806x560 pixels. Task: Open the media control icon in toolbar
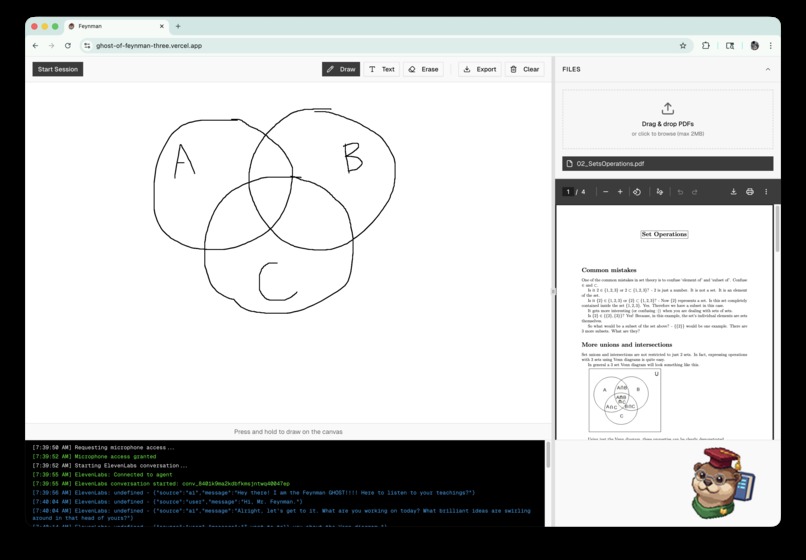[x=730, y=46]
